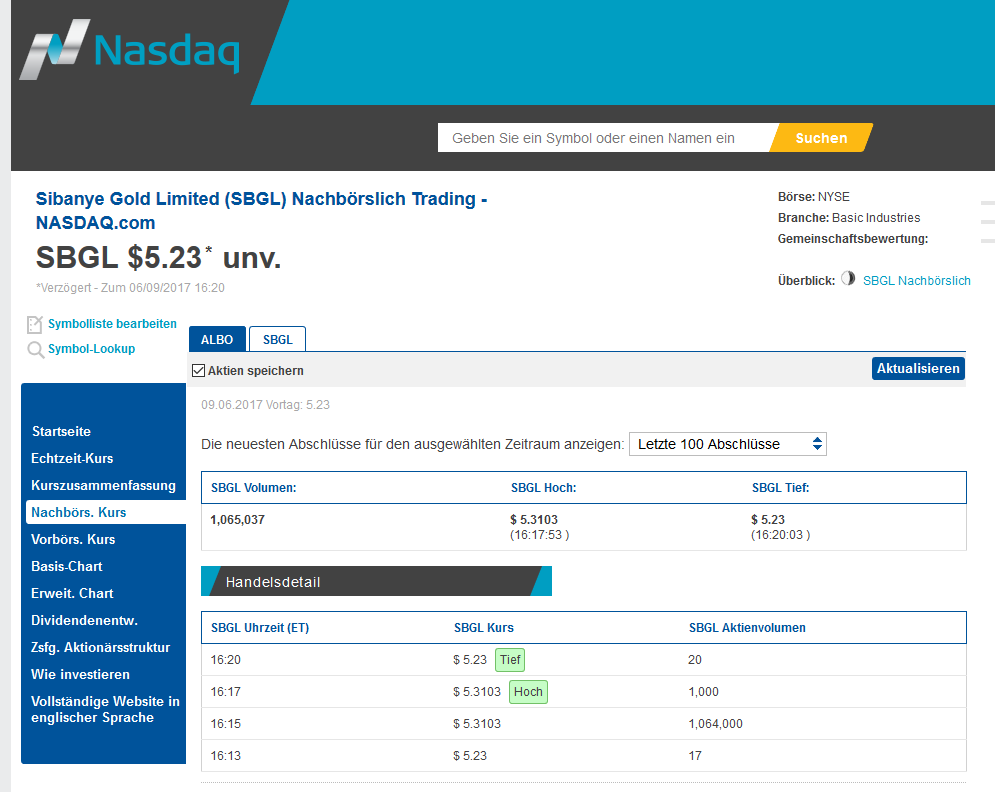Click the volume 20 in 16:20 row
995x792 pixels.
point(695,660)
